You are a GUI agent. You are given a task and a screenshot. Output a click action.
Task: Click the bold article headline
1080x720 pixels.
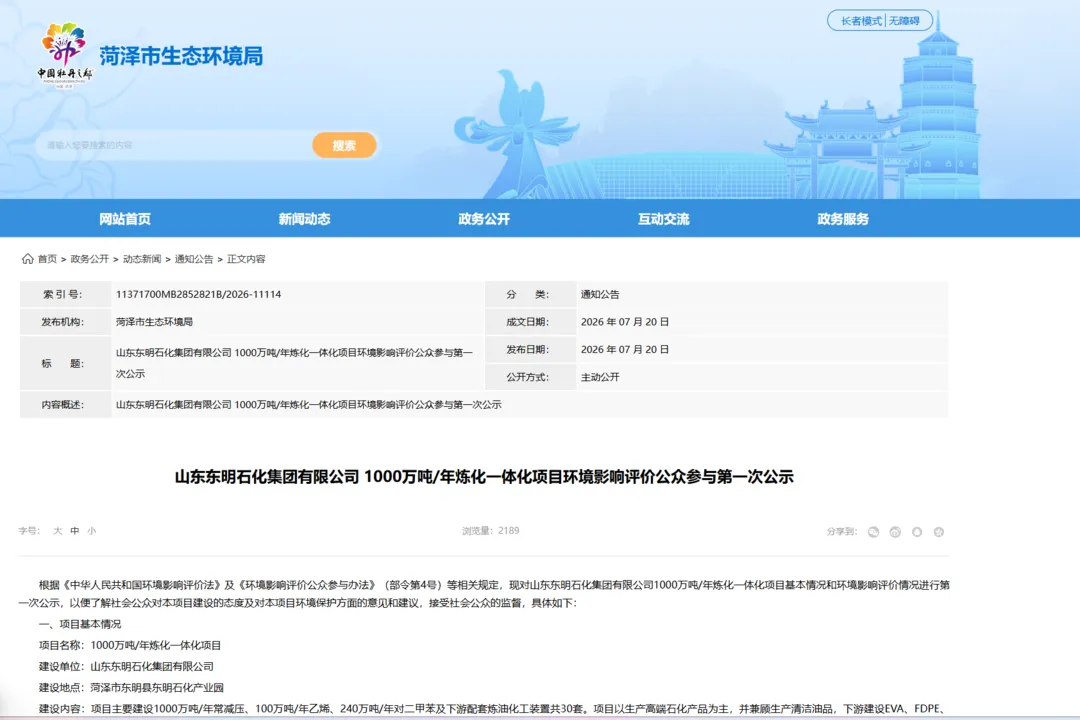pyautogui.click(x=484, y=477)
